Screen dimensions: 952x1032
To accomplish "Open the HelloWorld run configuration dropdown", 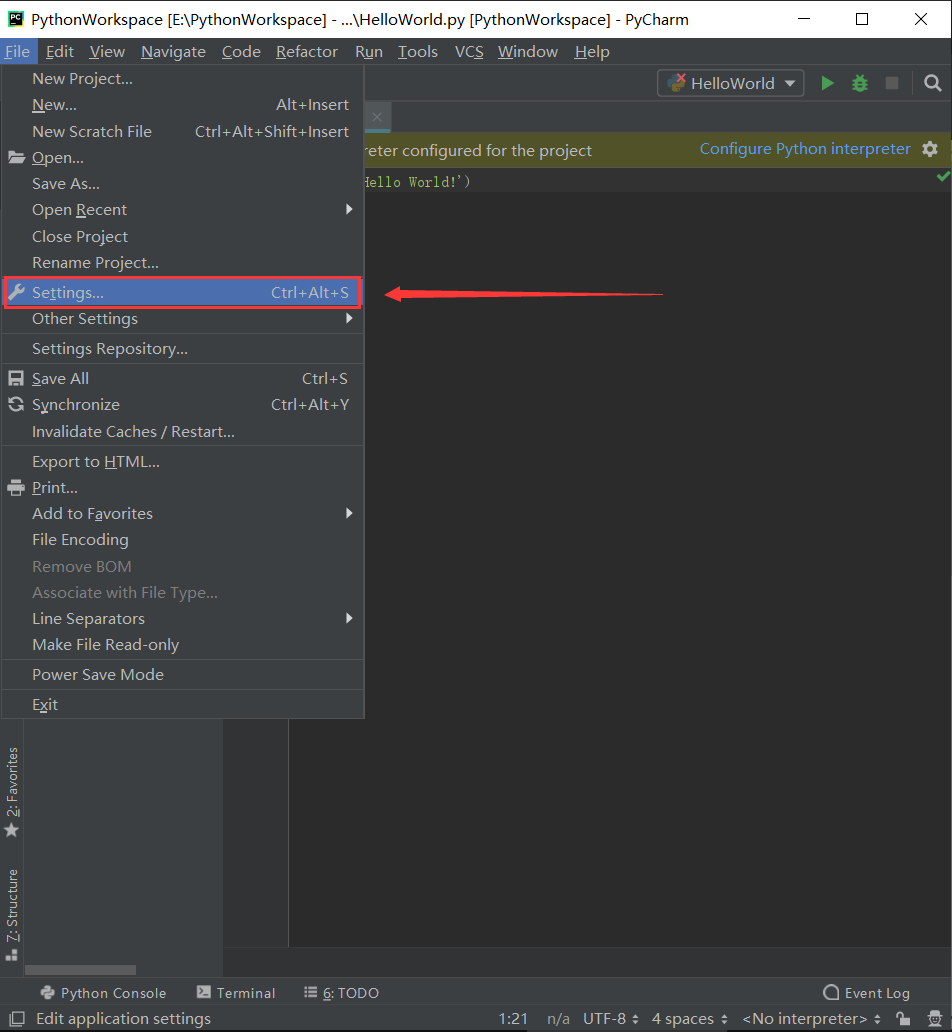I will tap(730, 83).
